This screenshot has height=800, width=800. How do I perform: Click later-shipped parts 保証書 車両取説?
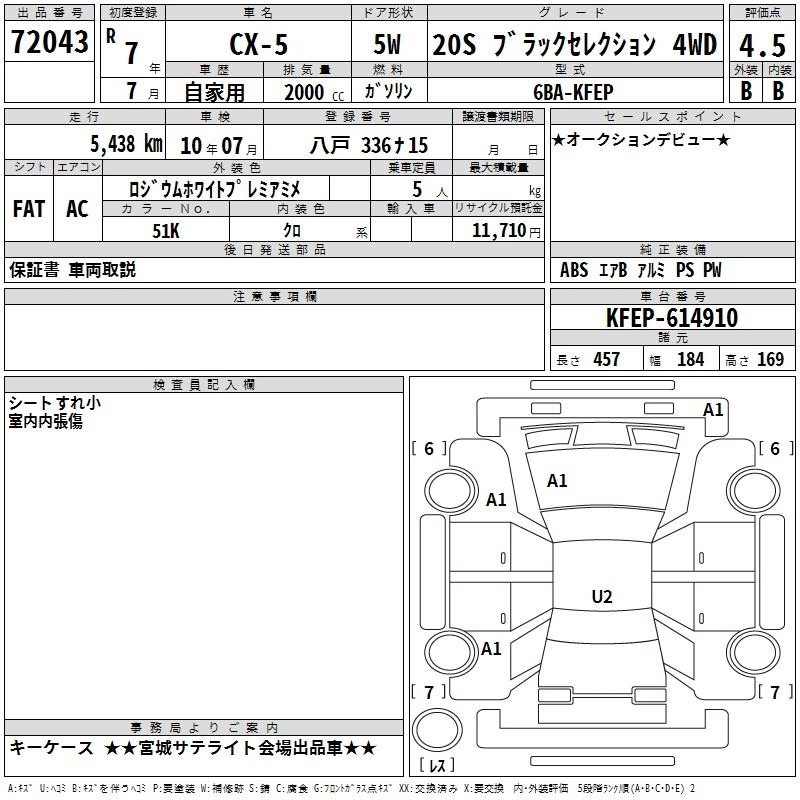click(x=72, y=269)
